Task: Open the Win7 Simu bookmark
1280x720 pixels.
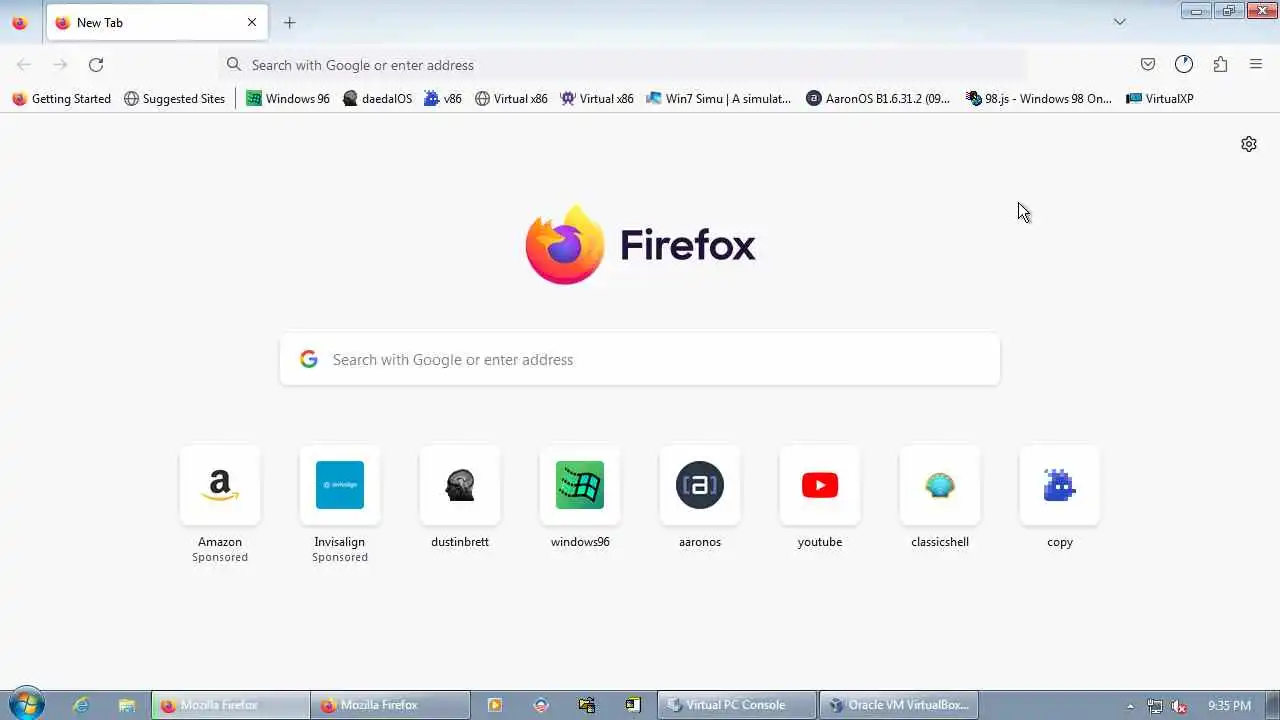Action: (x=719, y=98)
